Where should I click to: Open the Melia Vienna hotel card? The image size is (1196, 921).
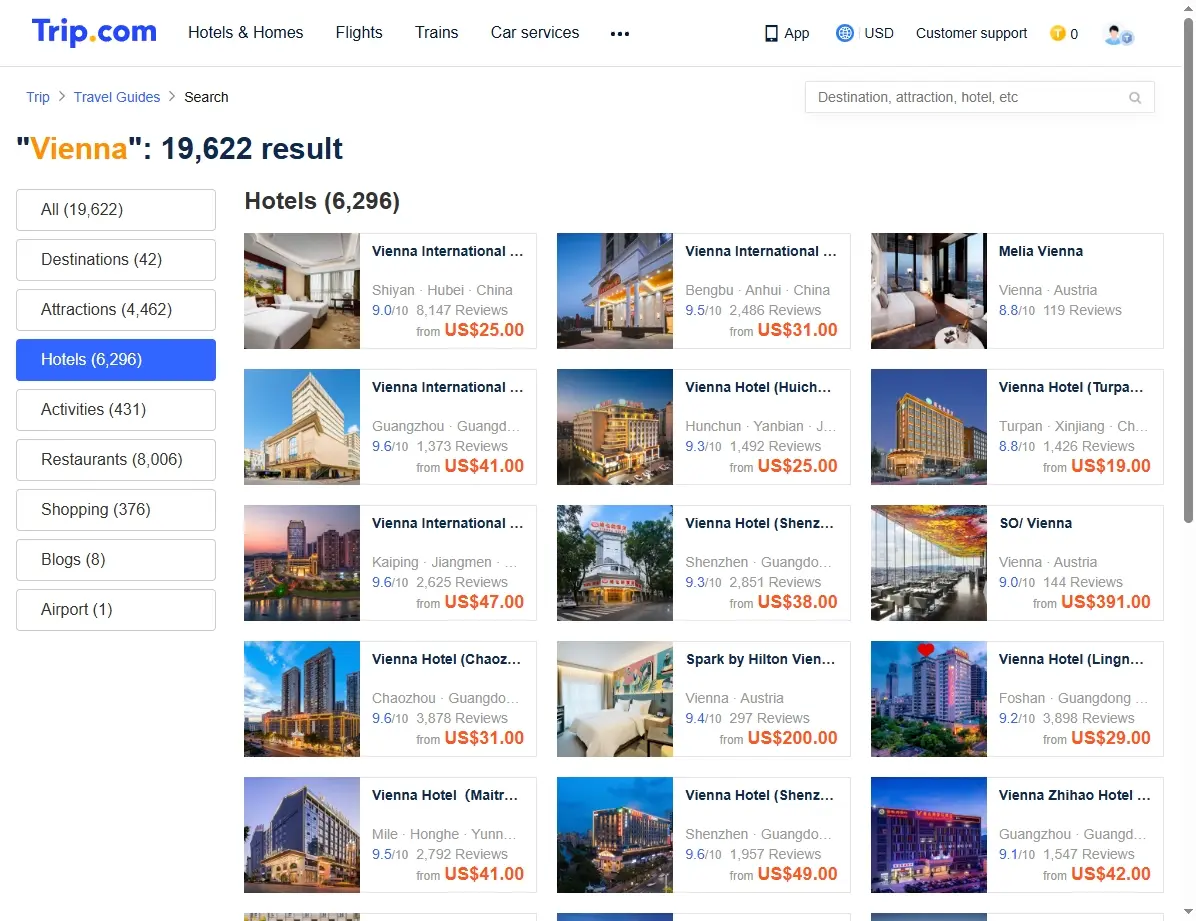pyautogui.click(x=1017, y=291)
